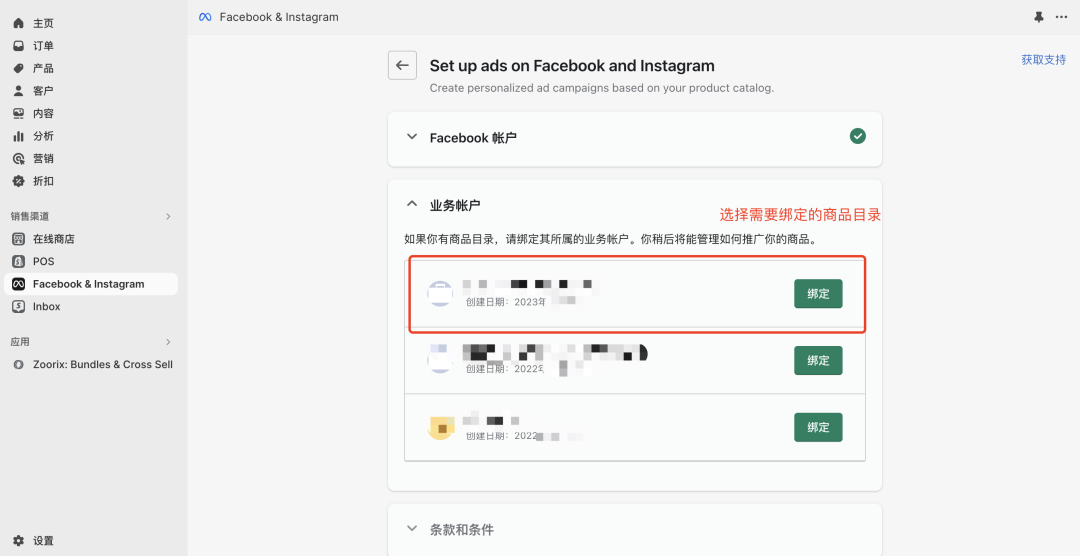Image resolution: width=1080 pixels, height=556 pixels.
Task: Click the Facebook 帐户 heading text
Action: (473, 138)
